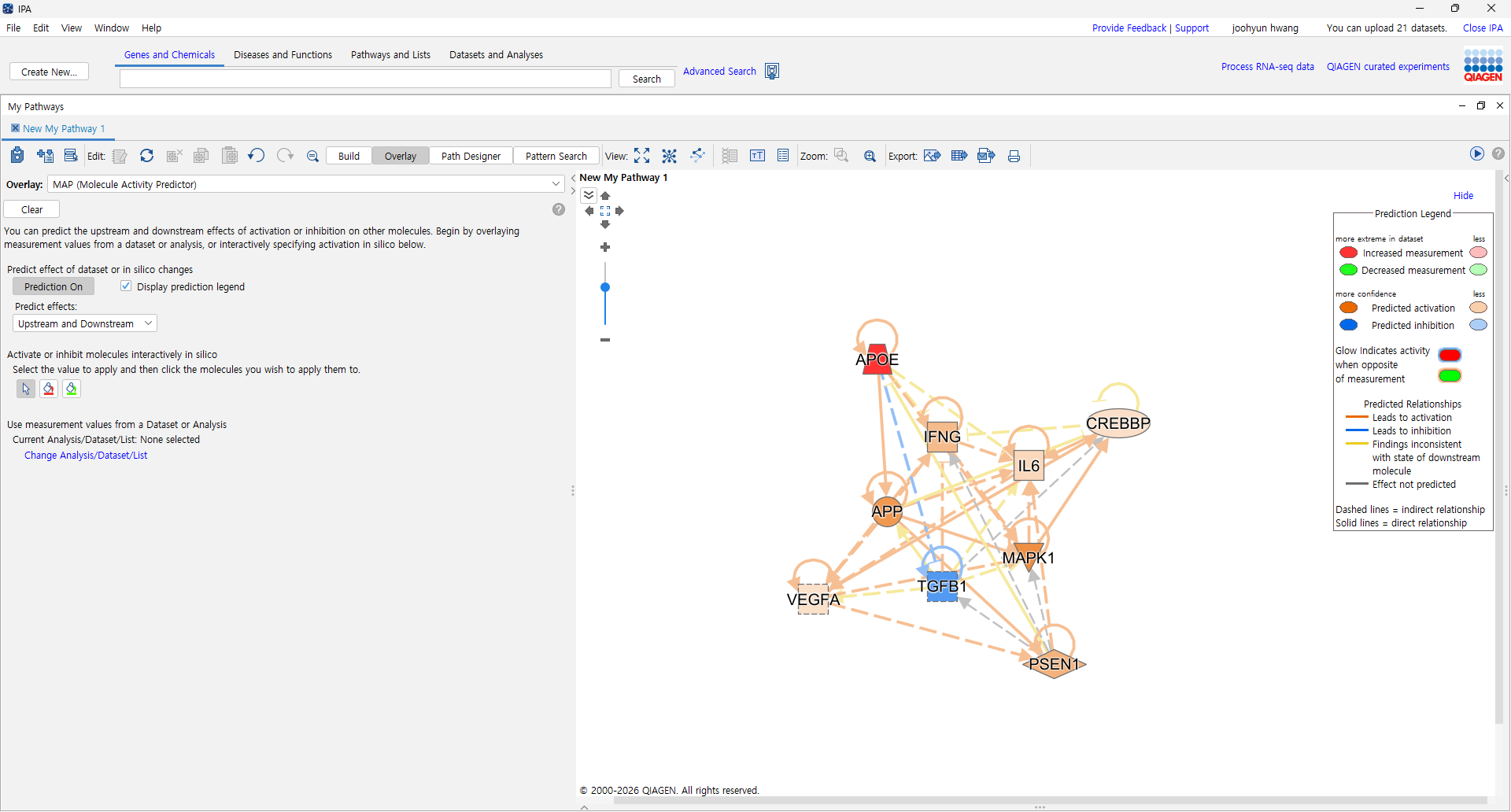This screenshot has height=812, width=1511.
Task: Toggle the Display prediction legend checkbox
Action: click(x=126, y=286)
